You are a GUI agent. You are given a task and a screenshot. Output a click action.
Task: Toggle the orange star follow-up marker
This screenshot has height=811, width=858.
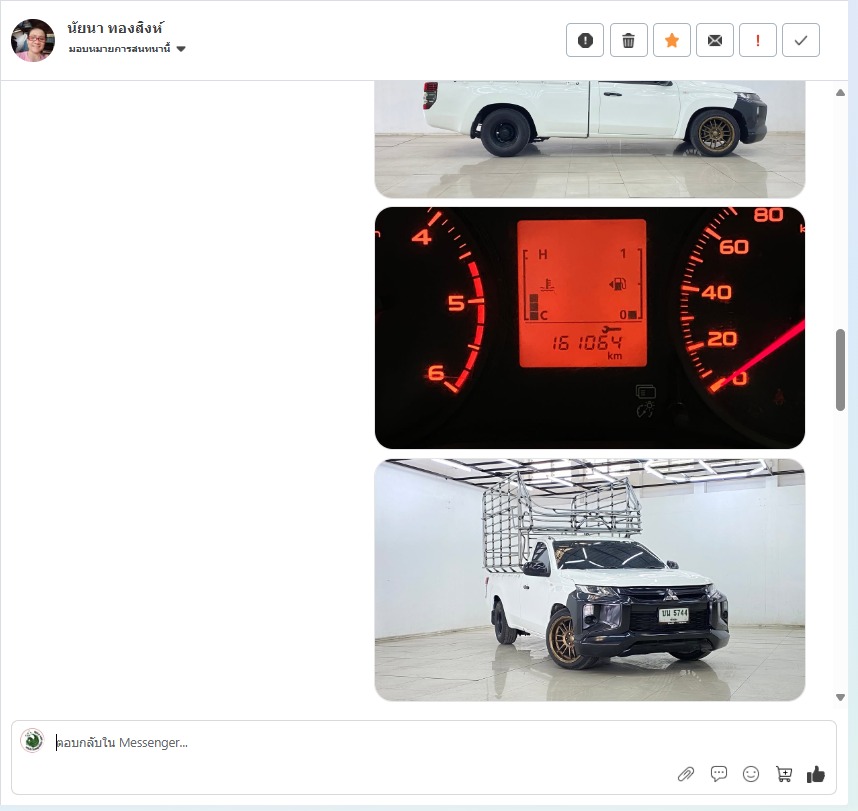pyautogui.click(x=672, y=40)
